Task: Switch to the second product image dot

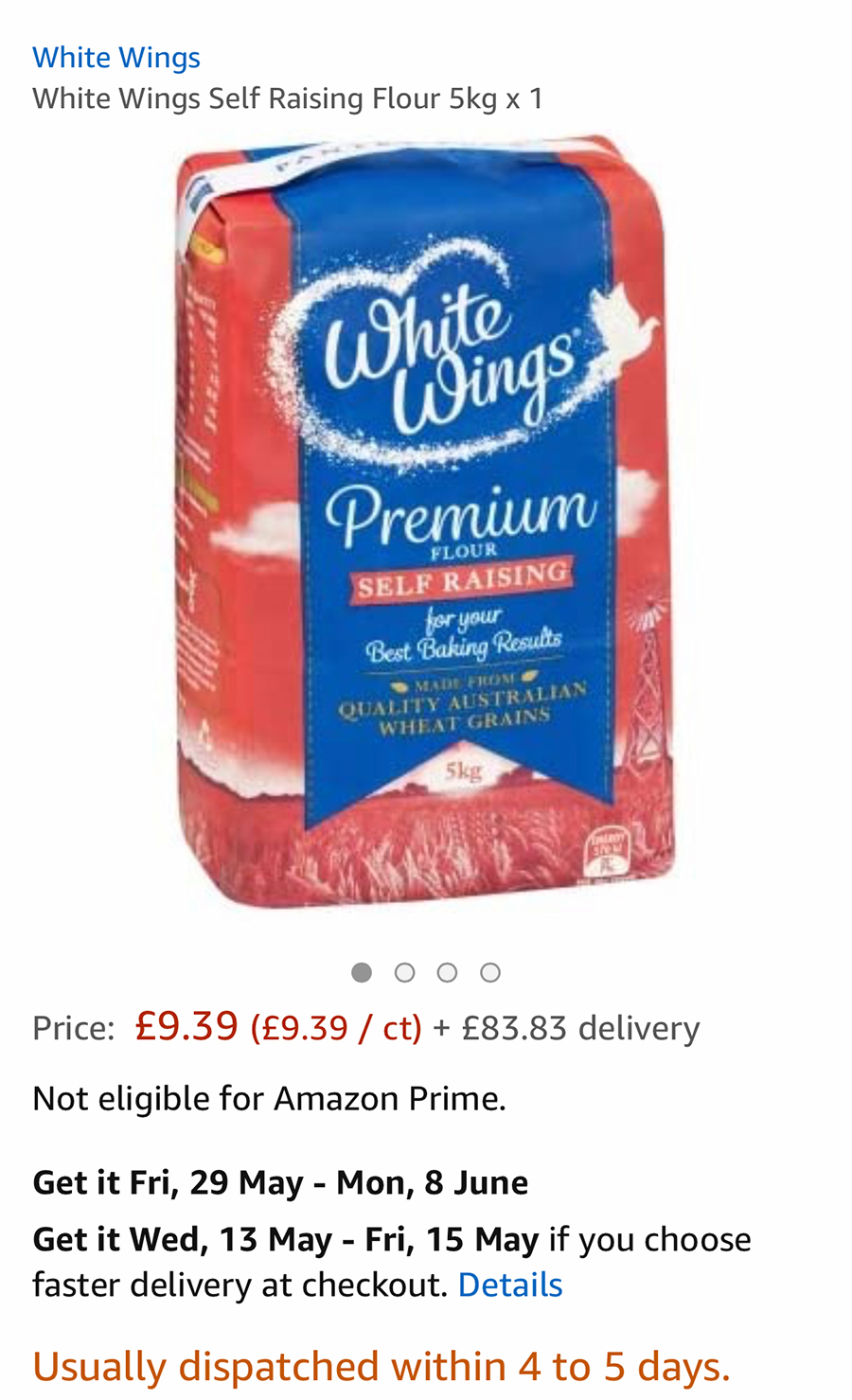Action: [x=404, y=972]
